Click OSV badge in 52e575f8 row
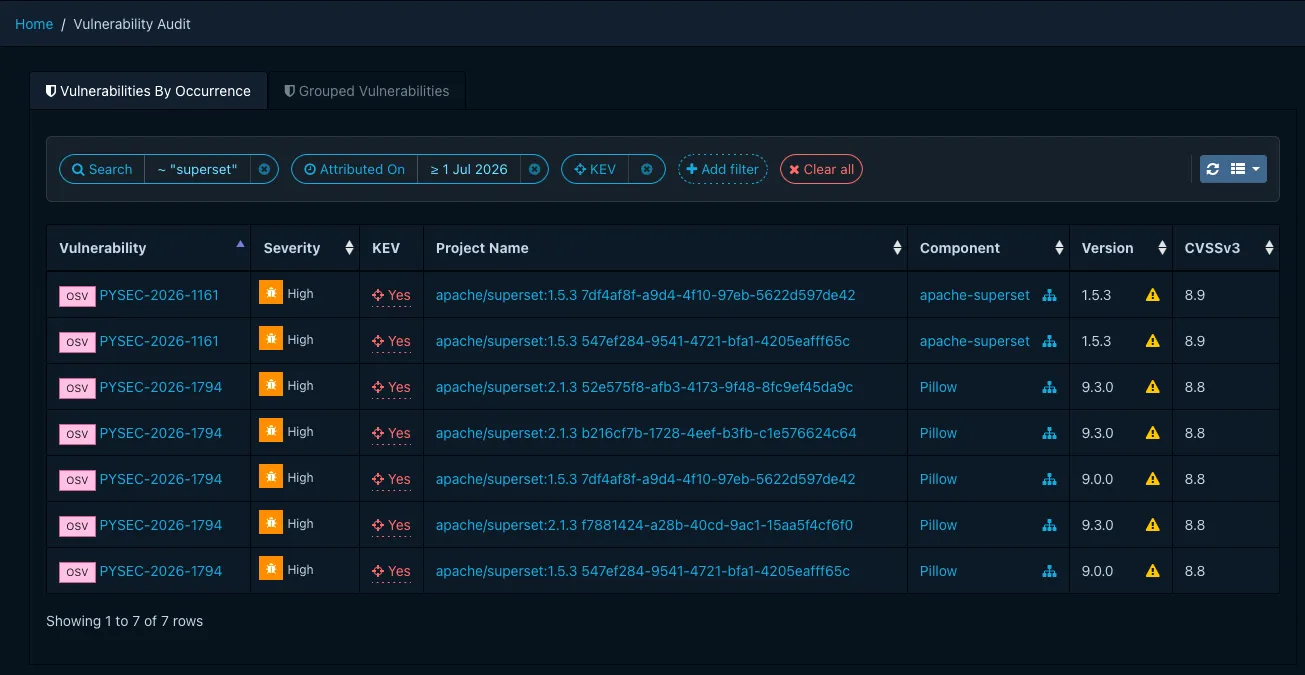Image resolution: width=1305 pixels, height=675 pixels. tap(77, 388)
